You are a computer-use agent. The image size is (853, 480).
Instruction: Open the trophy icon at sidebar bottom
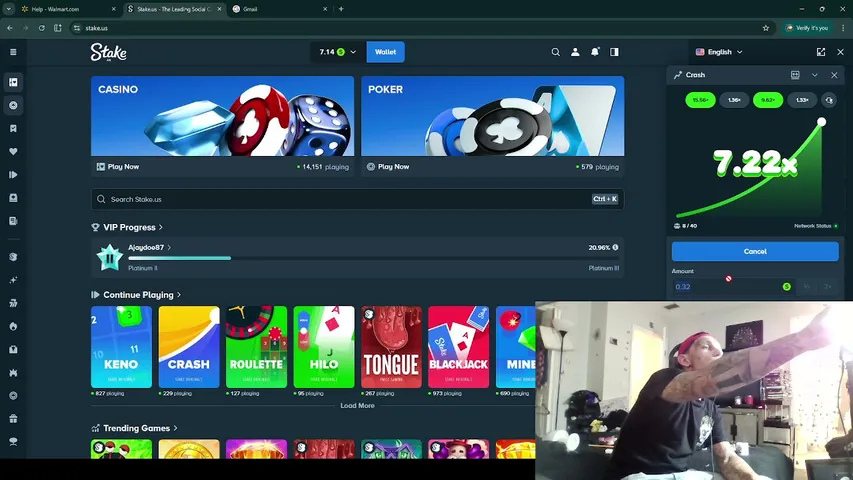tap(13, 441)
